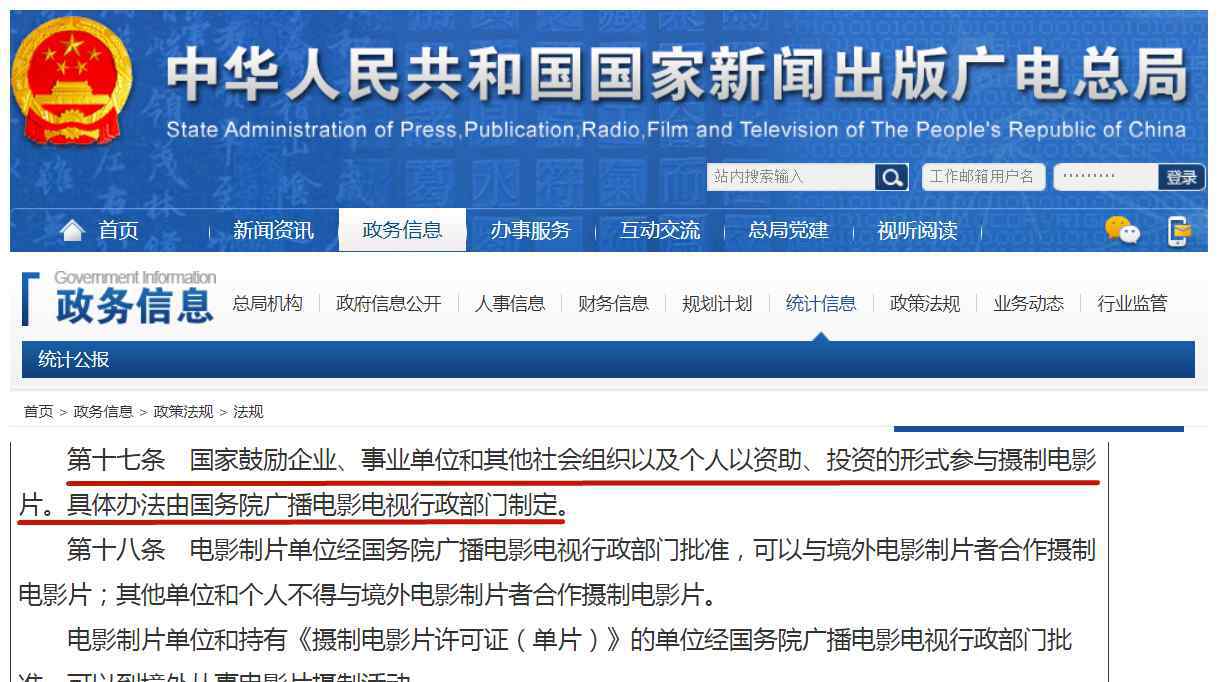Open 总局机构 submenu item
The image size is (1218, 682).
(267, 303)
